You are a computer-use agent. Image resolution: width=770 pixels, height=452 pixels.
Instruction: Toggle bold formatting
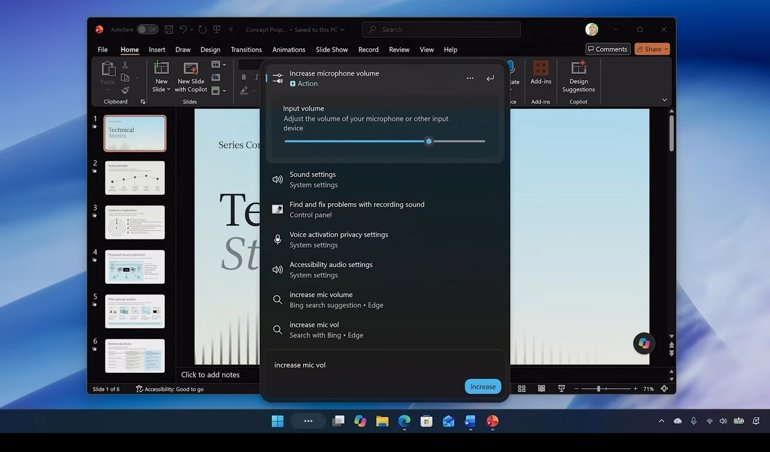(x=244, y=78)
